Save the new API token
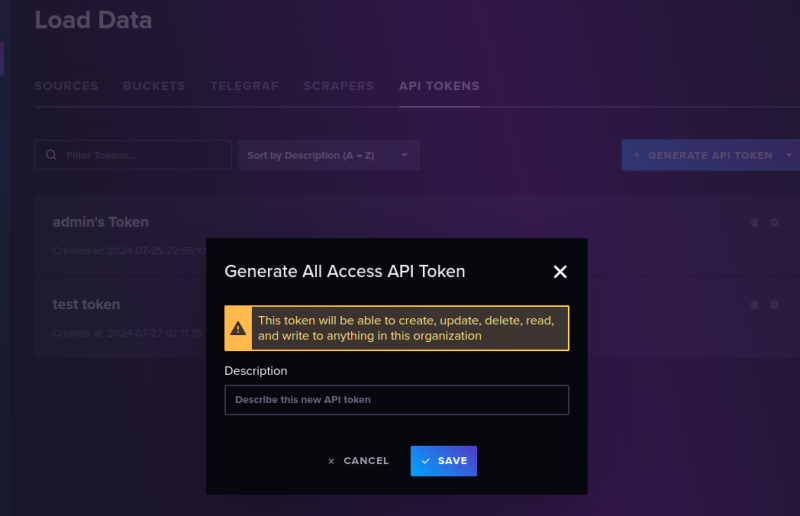This screenshot has width=800, height=516. (443, 461)
